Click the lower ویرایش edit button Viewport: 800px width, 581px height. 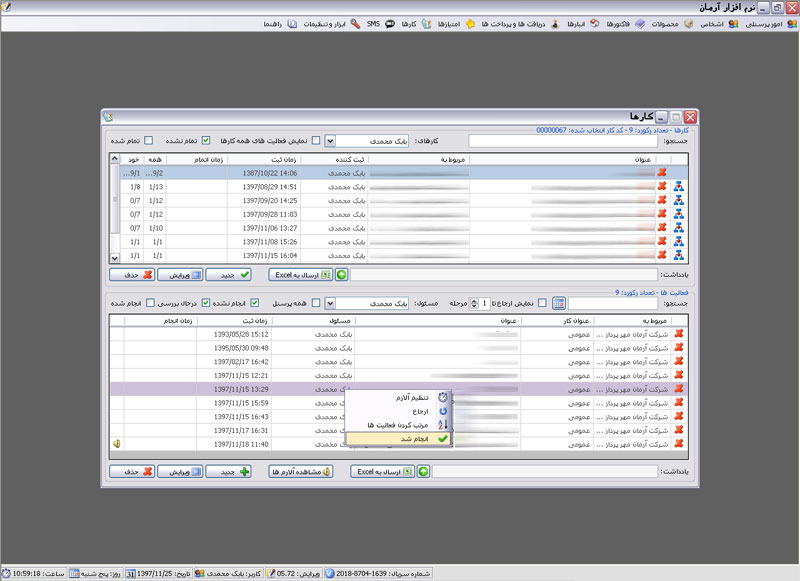pyautogui.click(x=180, y=472)
